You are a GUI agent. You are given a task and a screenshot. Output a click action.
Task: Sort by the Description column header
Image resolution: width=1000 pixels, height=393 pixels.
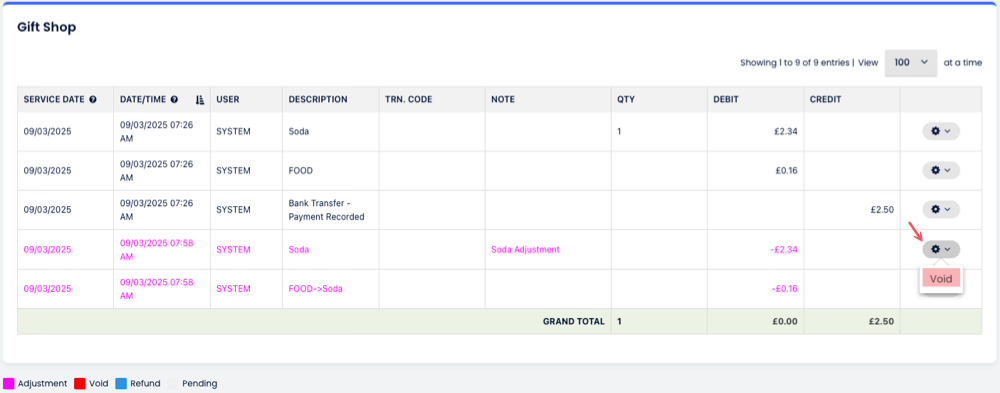coord(318,100)
